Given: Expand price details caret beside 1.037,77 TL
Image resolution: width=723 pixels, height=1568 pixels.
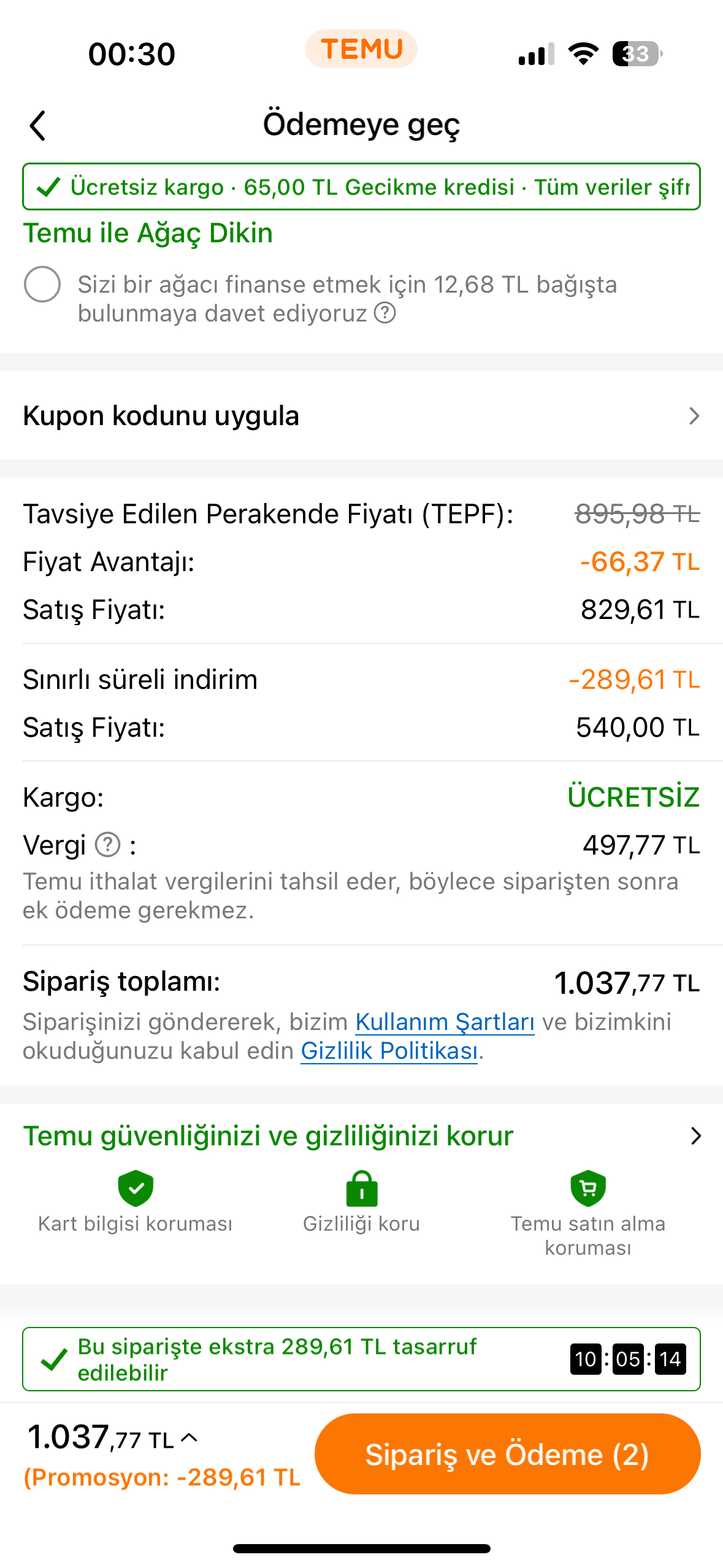Looking at the screenshot, I should click(189, 1437).
